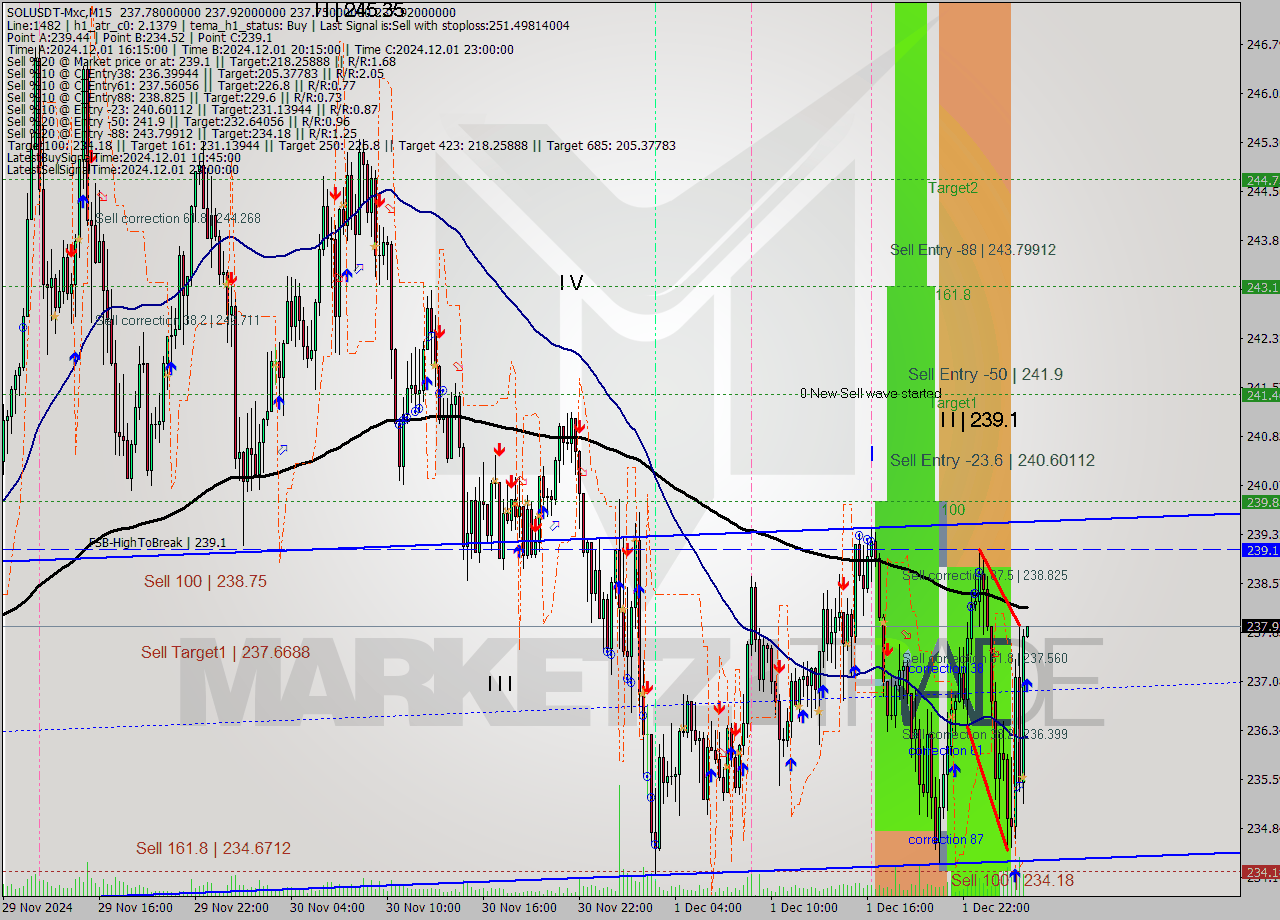Click the 242.3 price axis value
This screenshot has height=920, width=1280.
[1261, 338]
